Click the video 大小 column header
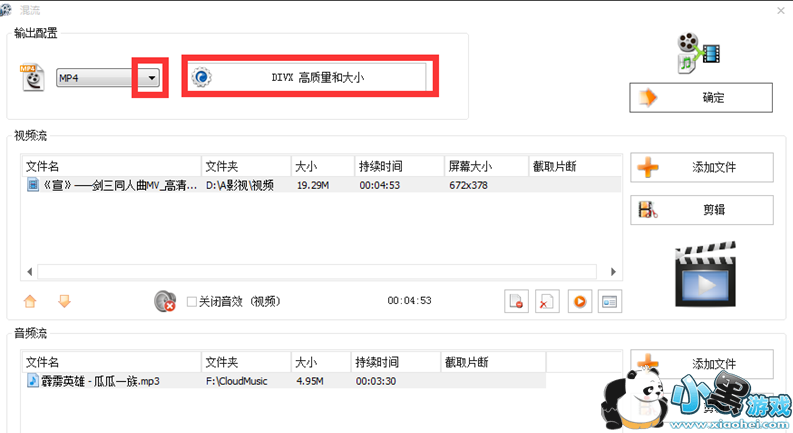Screen dimensions: 793x433 (323, 166)
